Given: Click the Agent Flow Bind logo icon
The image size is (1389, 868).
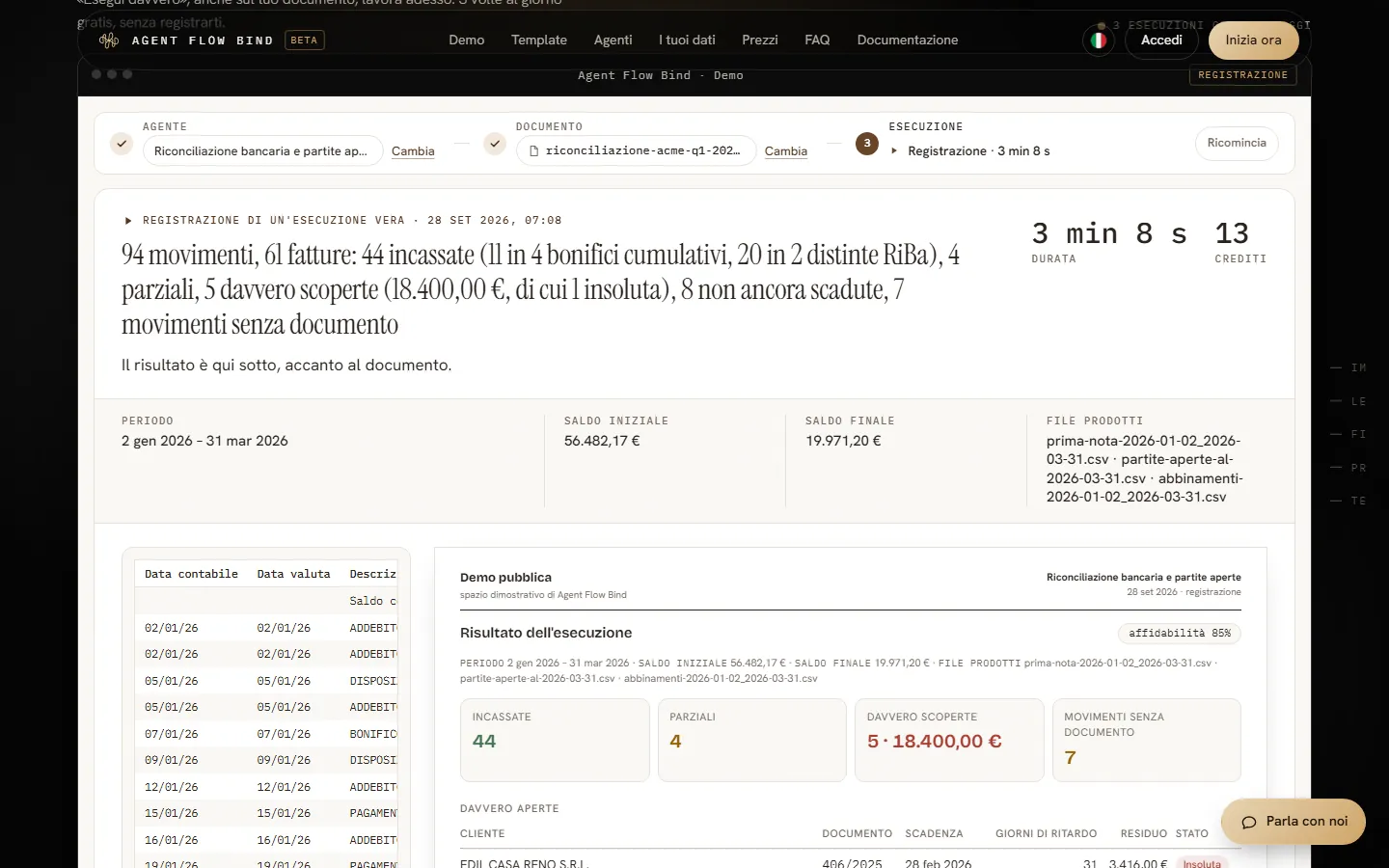Looking at the screenshot, I should [x=109, y=41].
